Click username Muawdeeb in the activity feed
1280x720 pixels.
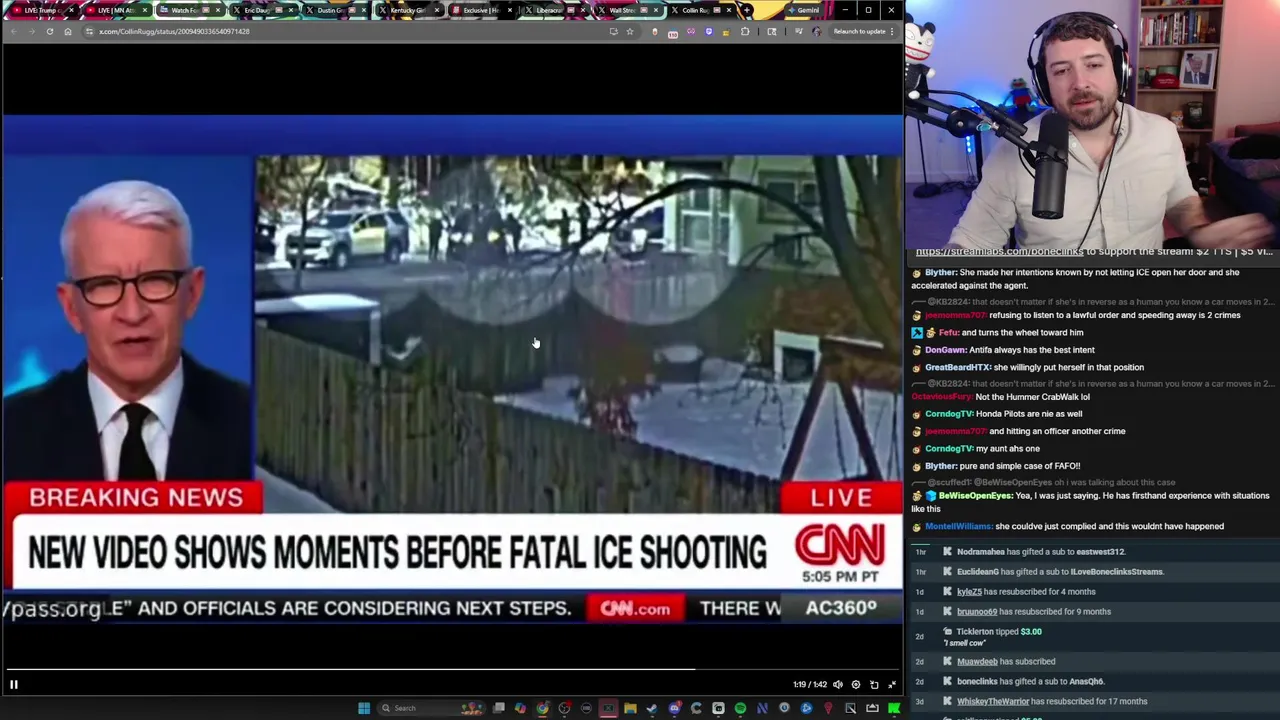tap(976, 662)
